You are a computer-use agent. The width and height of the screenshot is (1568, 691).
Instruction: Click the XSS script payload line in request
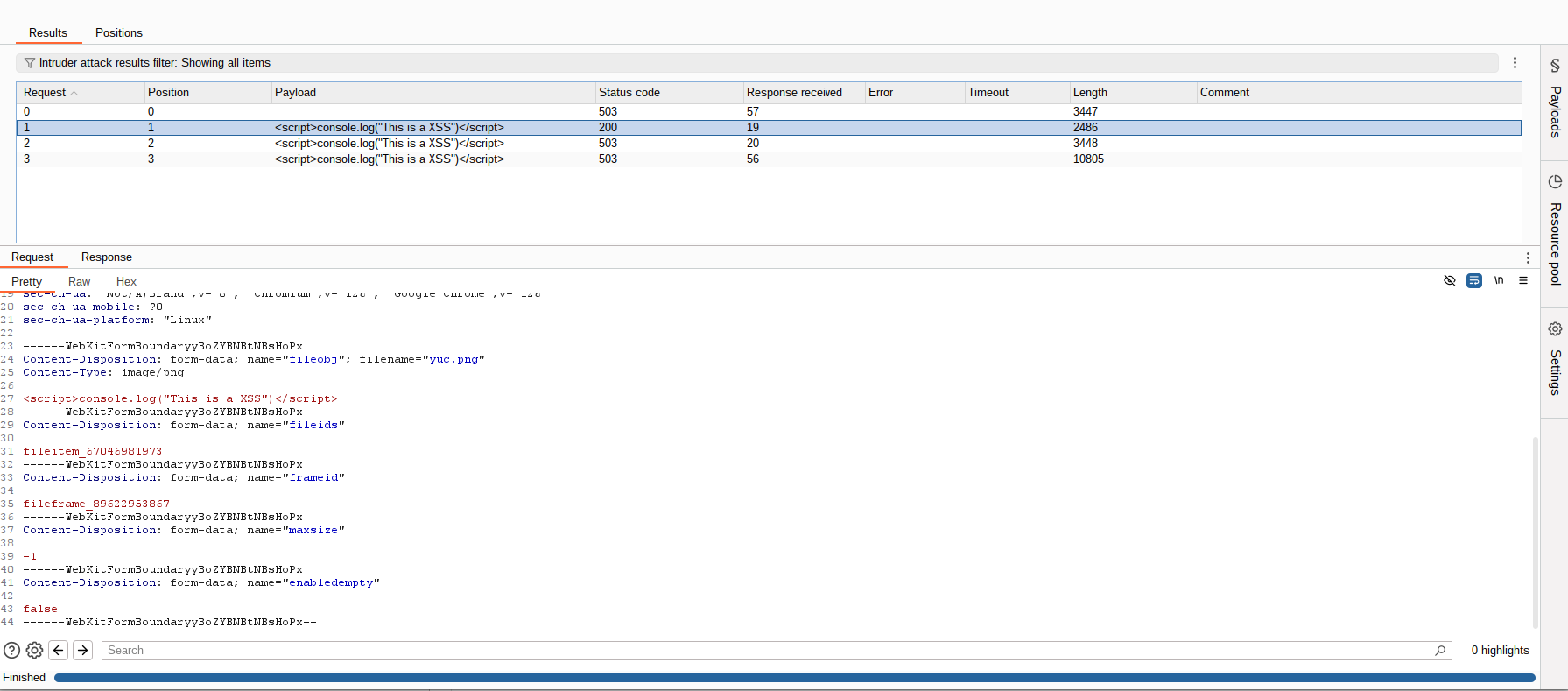[180, 399]
